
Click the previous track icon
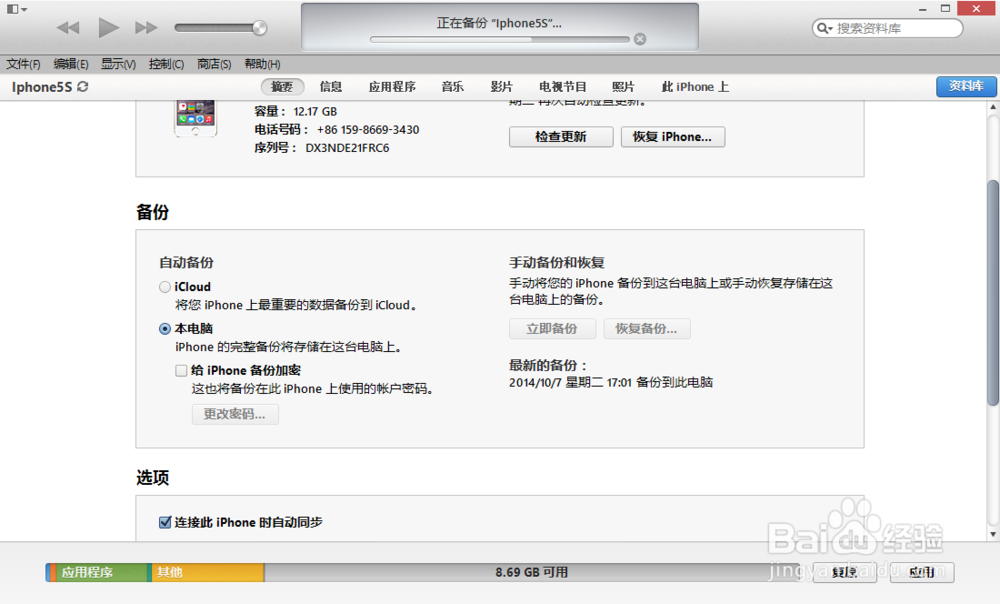[x=68, y=27]
